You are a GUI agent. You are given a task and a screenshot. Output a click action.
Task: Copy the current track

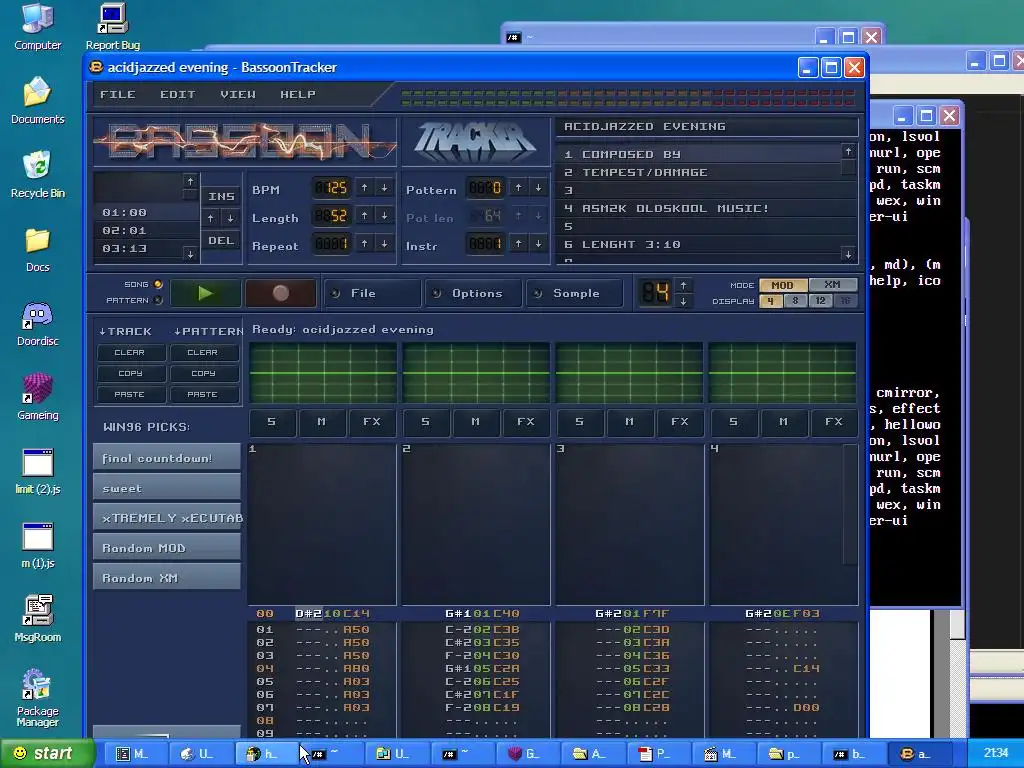130,374
